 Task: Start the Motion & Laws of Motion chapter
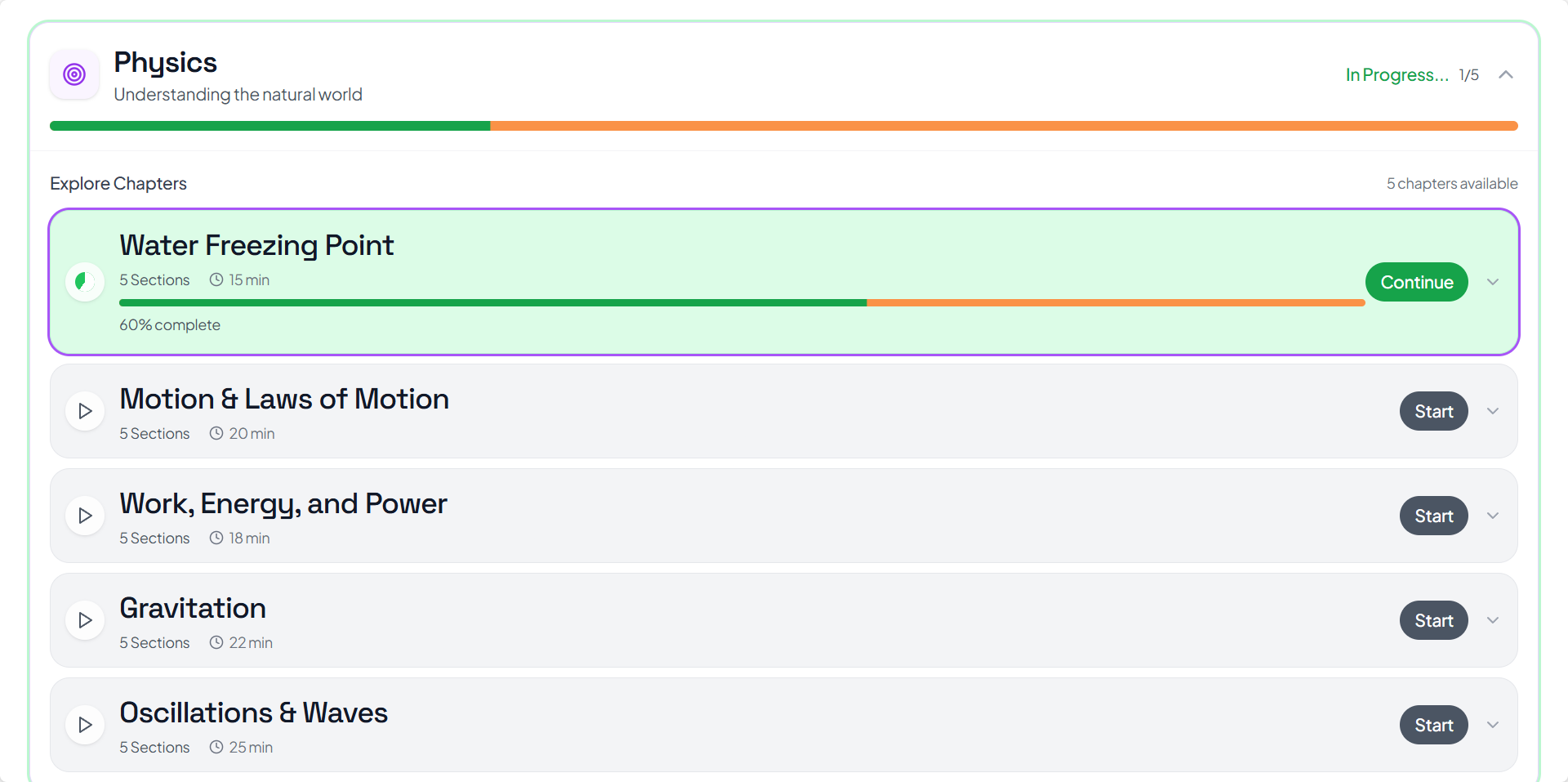pos(1433,411)
